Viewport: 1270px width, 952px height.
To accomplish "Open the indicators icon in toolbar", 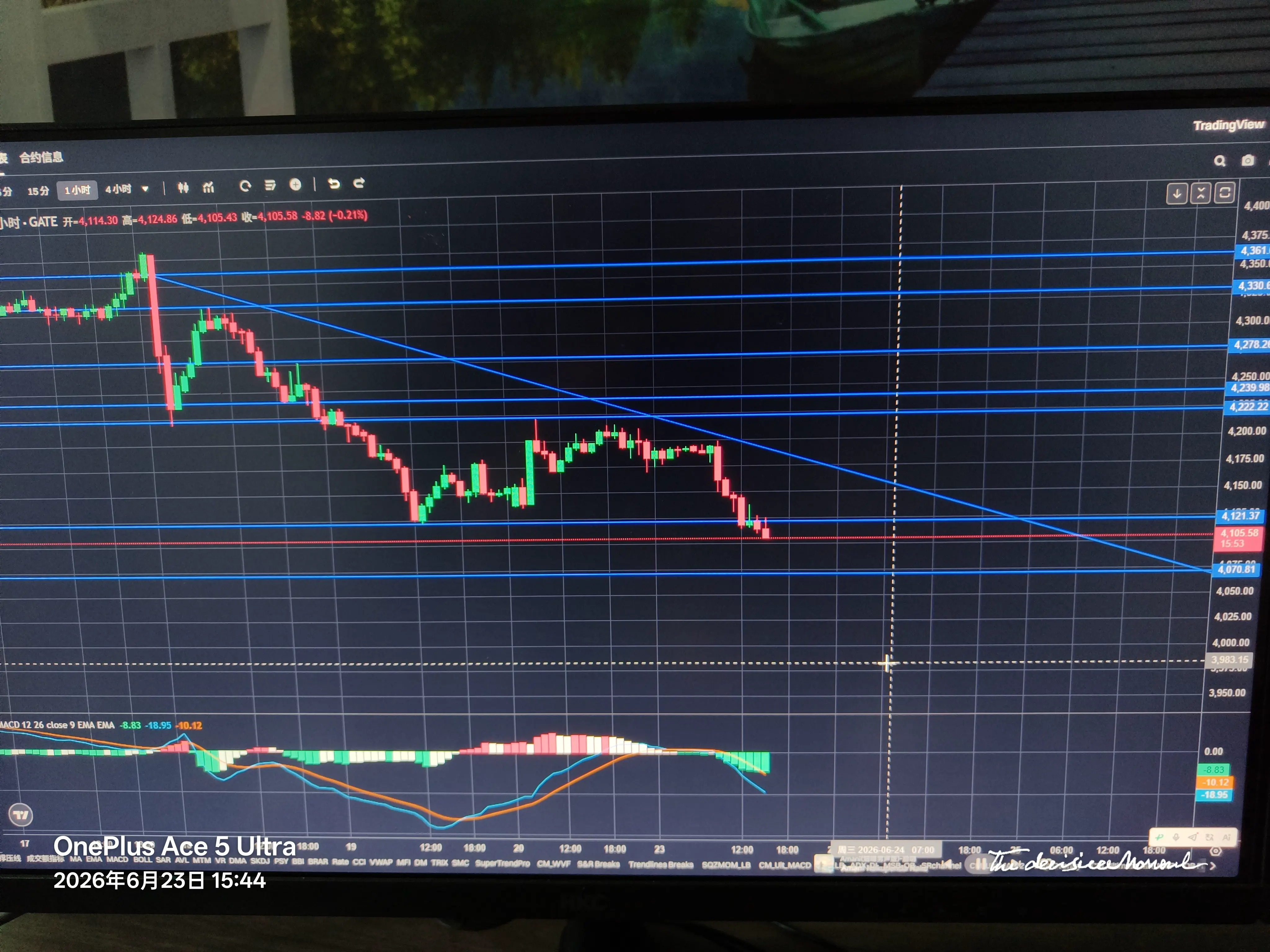I will click(208, 187).
